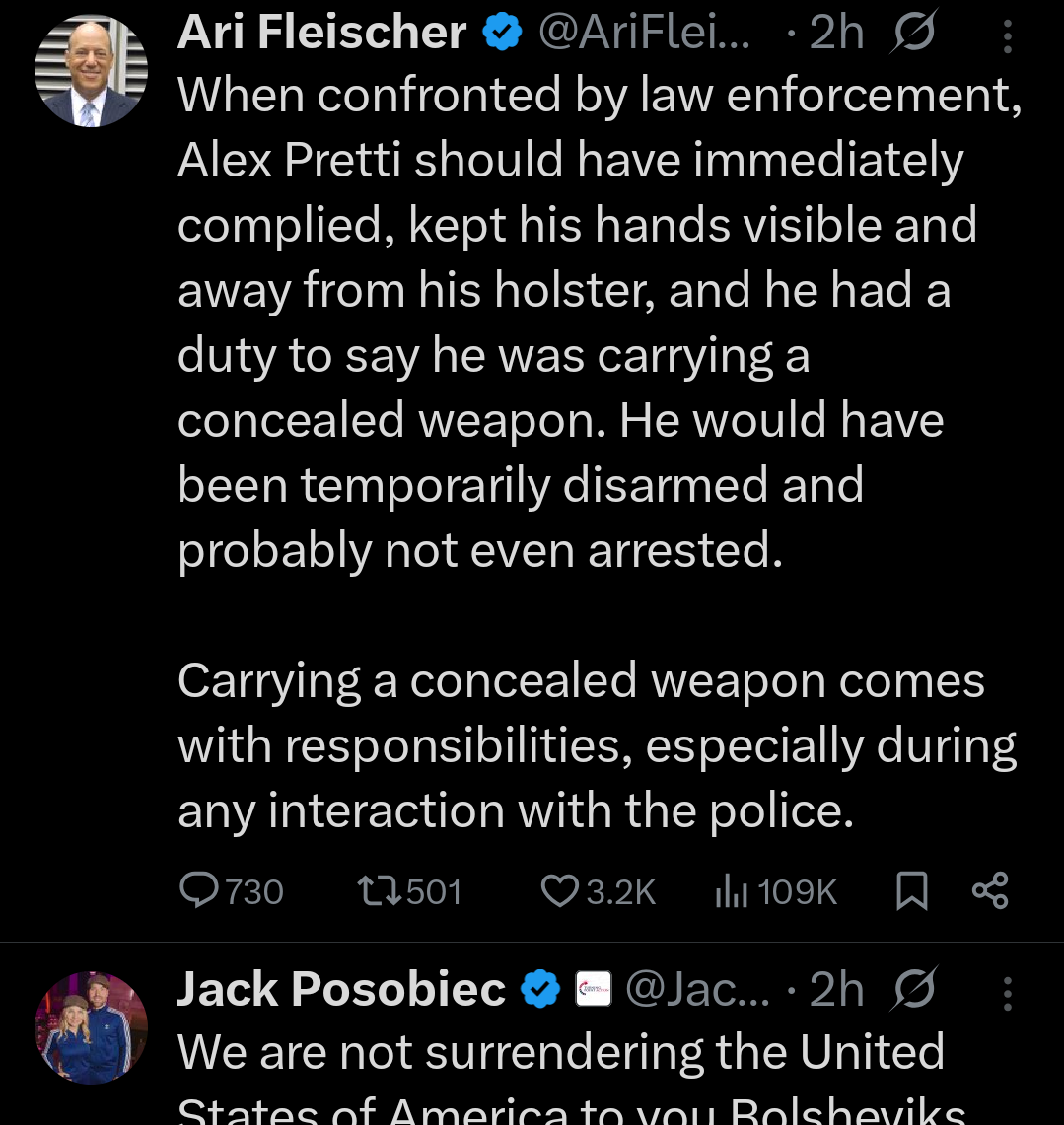This screenshot has width=1064, height=1125.
Task: Open the reply composer on Ari Fleischer's post
Action: (x=200, y=890)
